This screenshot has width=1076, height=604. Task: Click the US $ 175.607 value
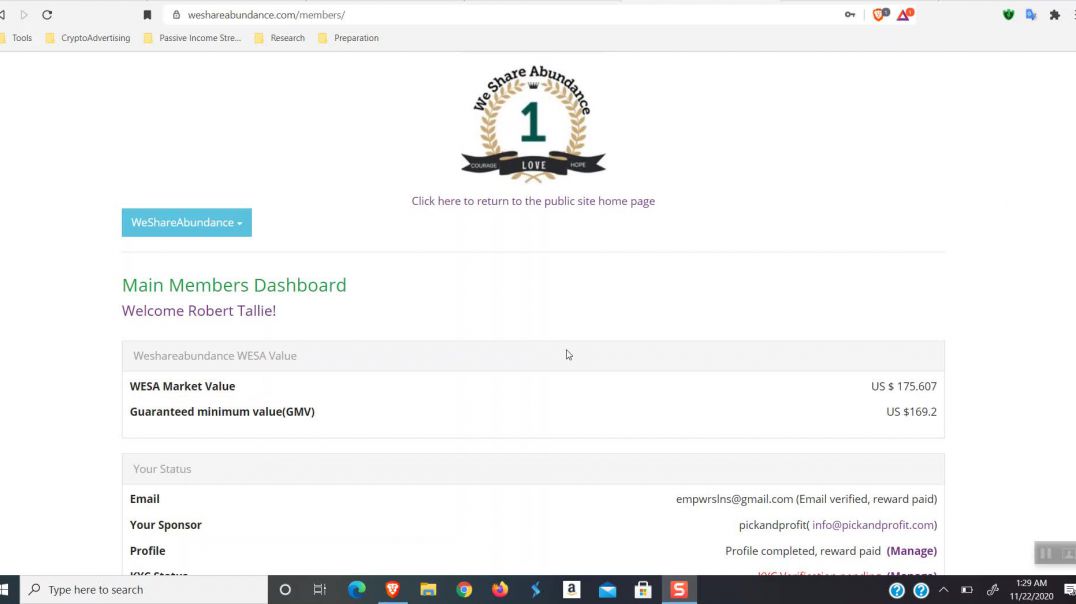tap(904, 386)
